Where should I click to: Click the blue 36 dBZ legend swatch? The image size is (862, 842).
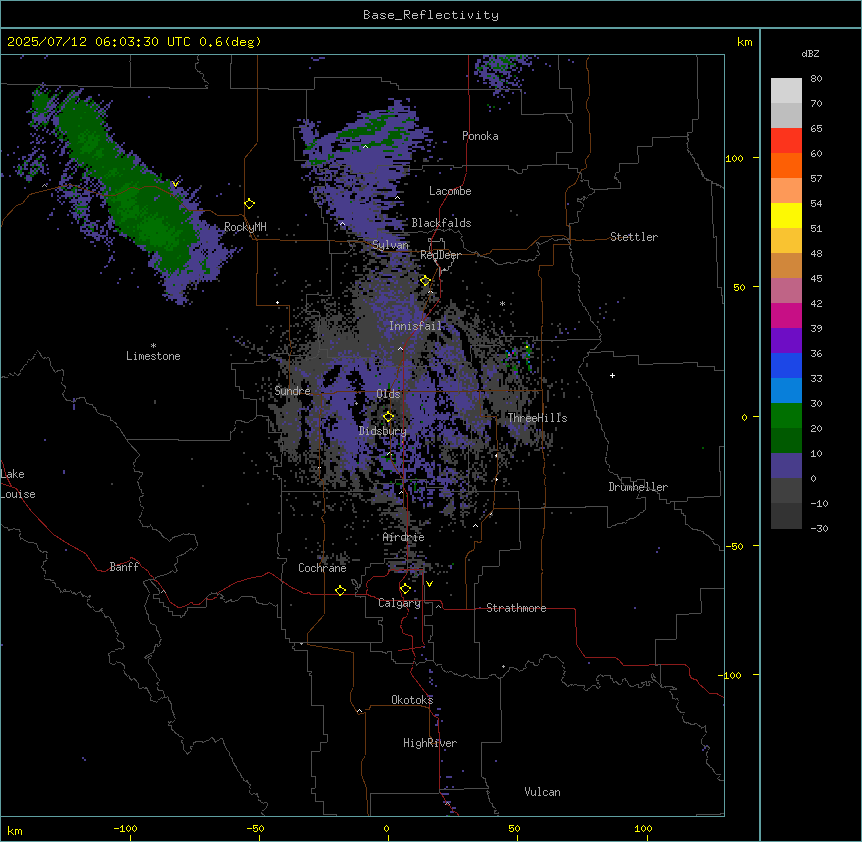pos(786,365)
